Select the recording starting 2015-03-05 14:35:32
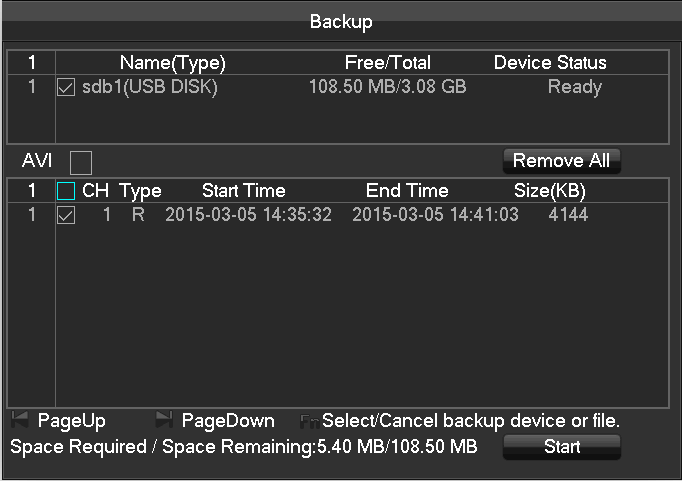This screenshot has width=682, height=481. point(338,215)
